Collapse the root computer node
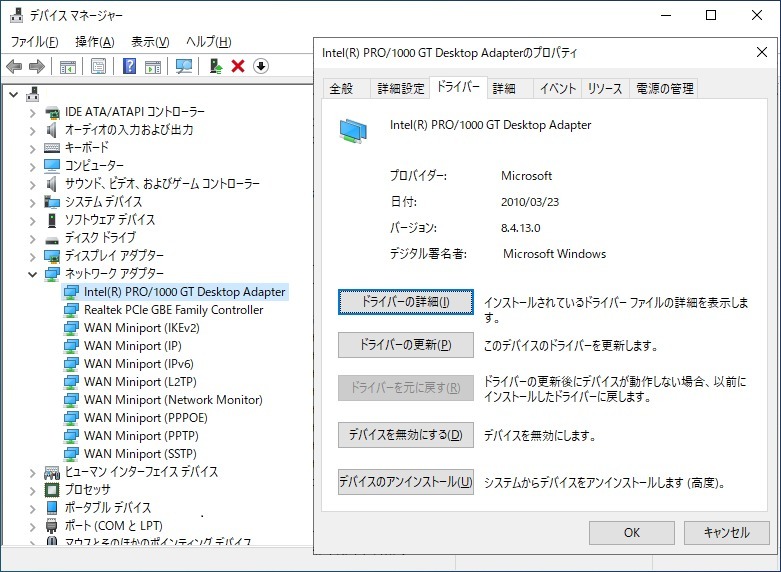Screen dimensions: 781x572 (13, 94)
